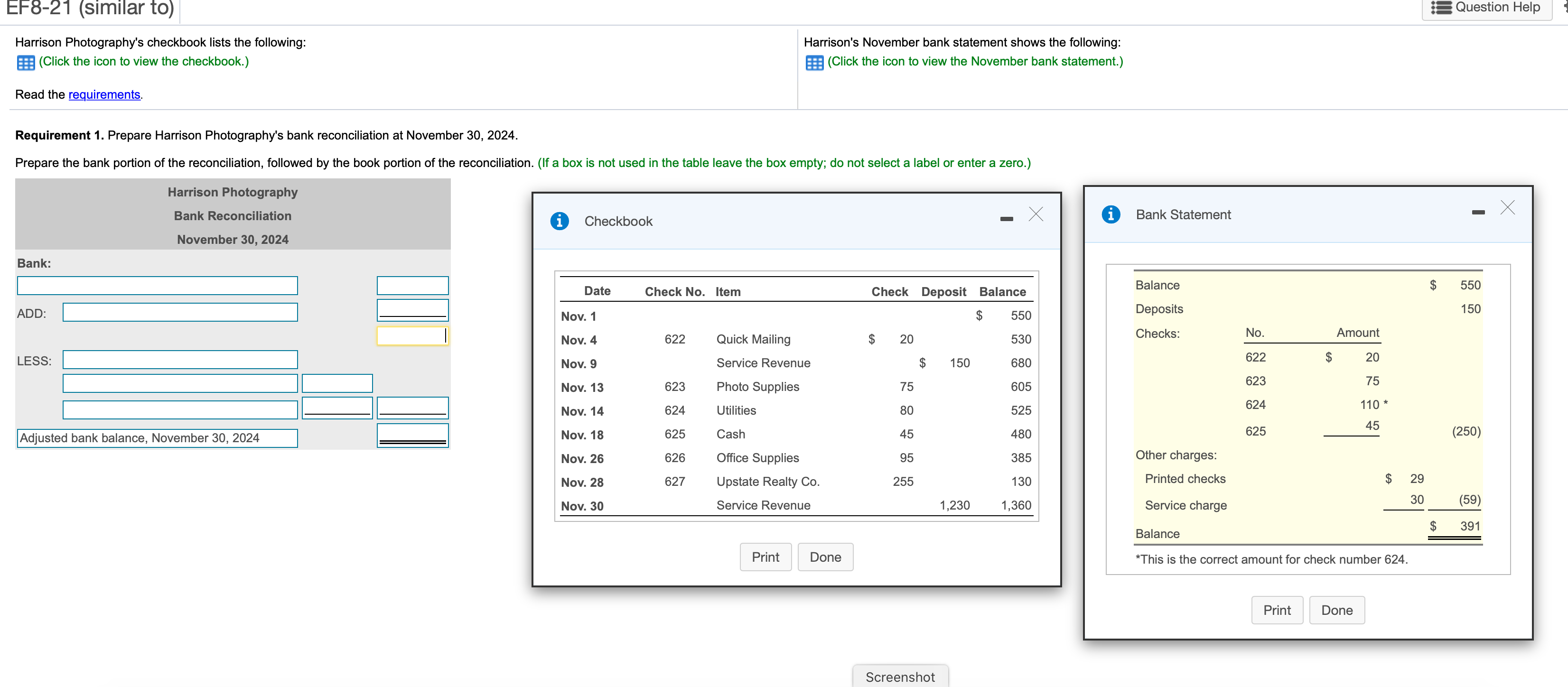
Task: Close the Checkbook dialog with X
Action: pos(1036,214)
